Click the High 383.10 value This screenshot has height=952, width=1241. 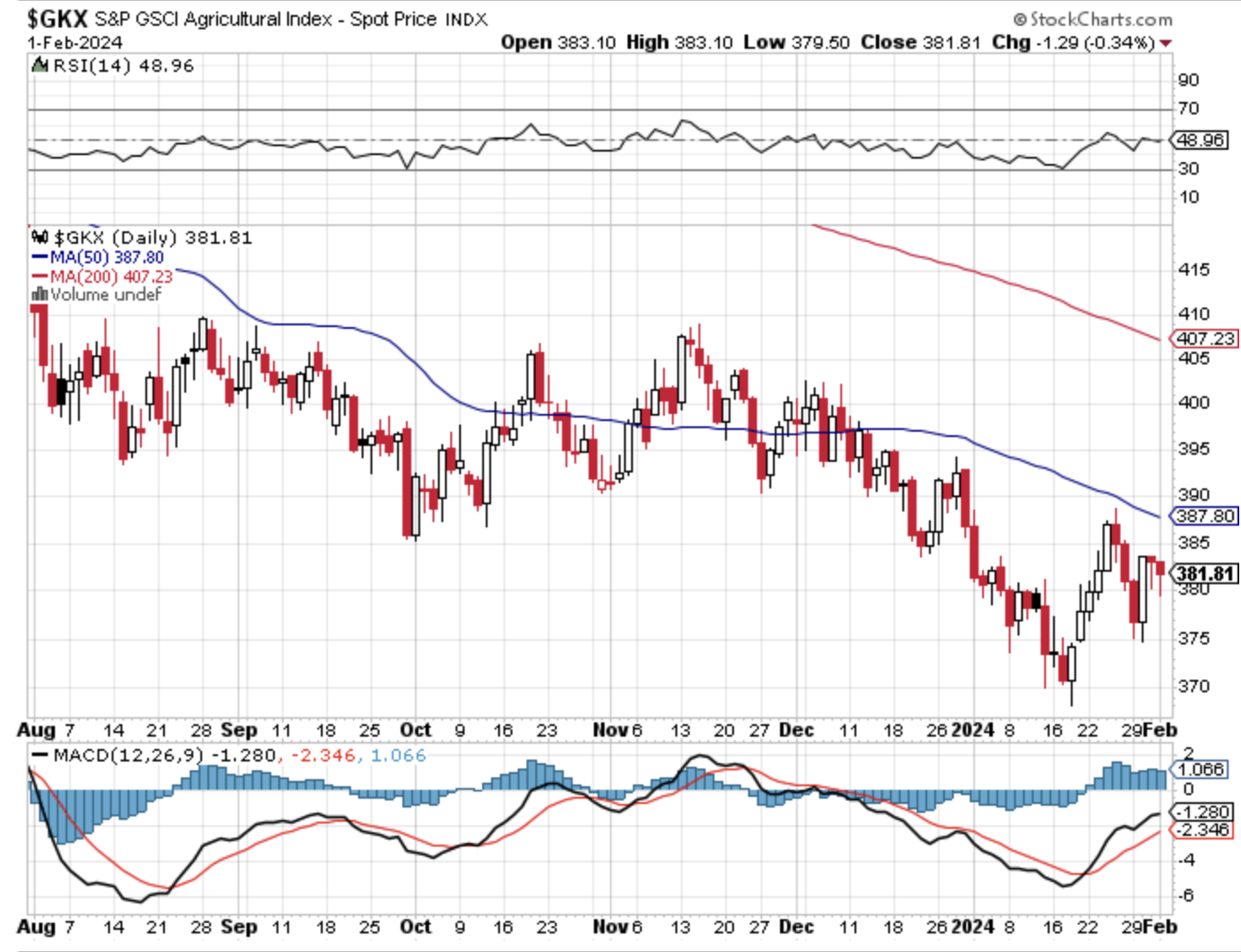pyautogui.click(x=679, y=43)
